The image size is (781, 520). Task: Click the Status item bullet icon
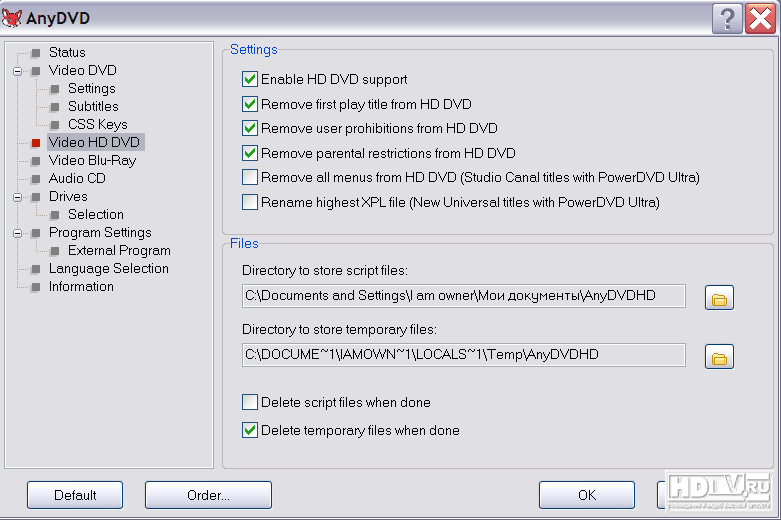(x=36, y=53)
